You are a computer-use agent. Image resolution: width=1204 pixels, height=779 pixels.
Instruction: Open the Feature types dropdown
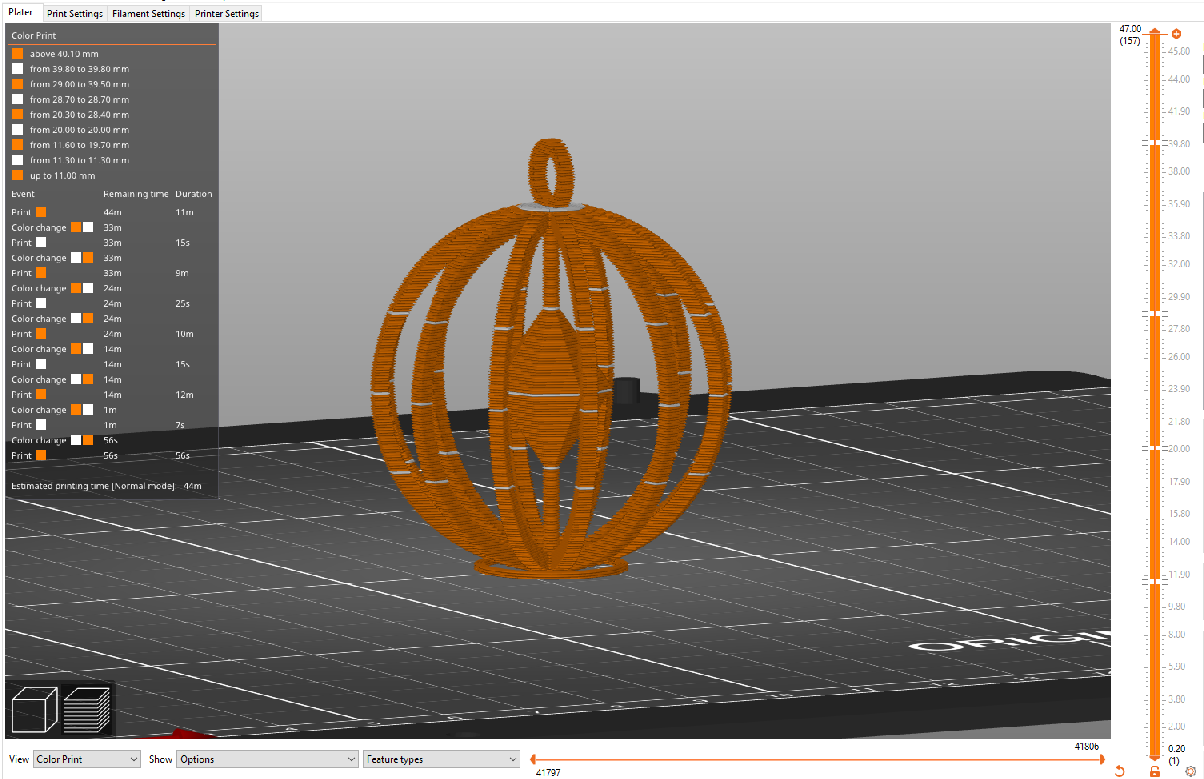(x=440, y=759)
